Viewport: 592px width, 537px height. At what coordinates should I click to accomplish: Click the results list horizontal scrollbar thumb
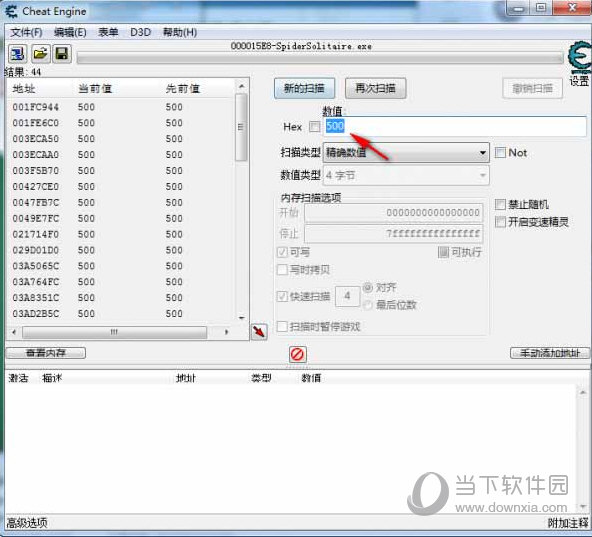coord(114,332)
